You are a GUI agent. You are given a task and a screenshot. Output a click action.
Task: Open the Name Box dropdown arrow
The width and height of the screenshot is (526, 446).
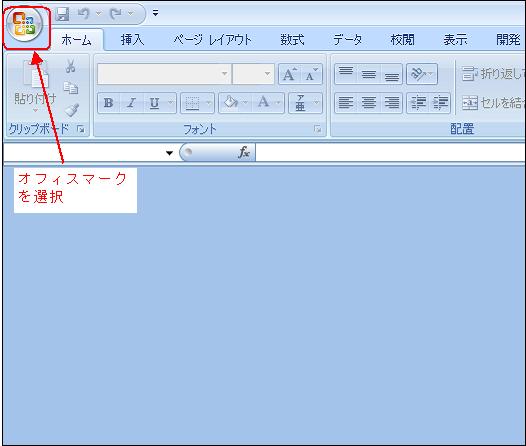[x=169, y=153]
